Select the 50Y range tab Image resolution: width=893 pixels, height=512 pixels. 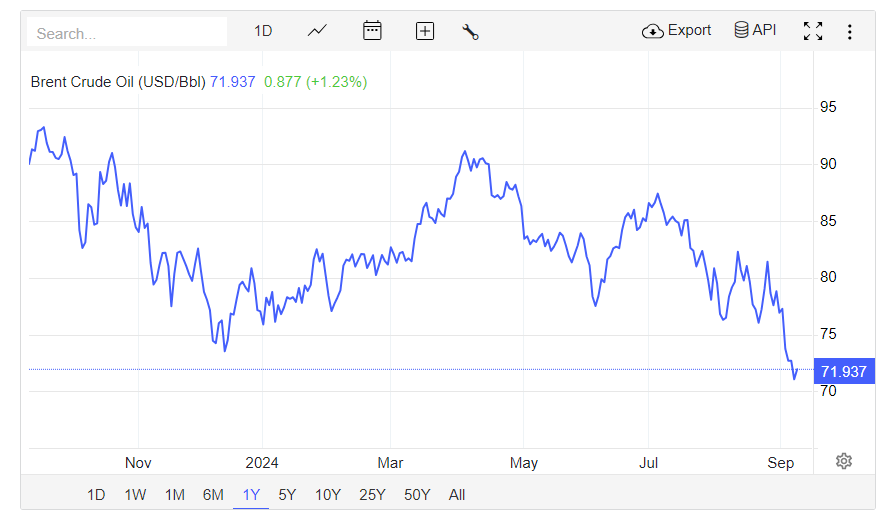point(417,495)
